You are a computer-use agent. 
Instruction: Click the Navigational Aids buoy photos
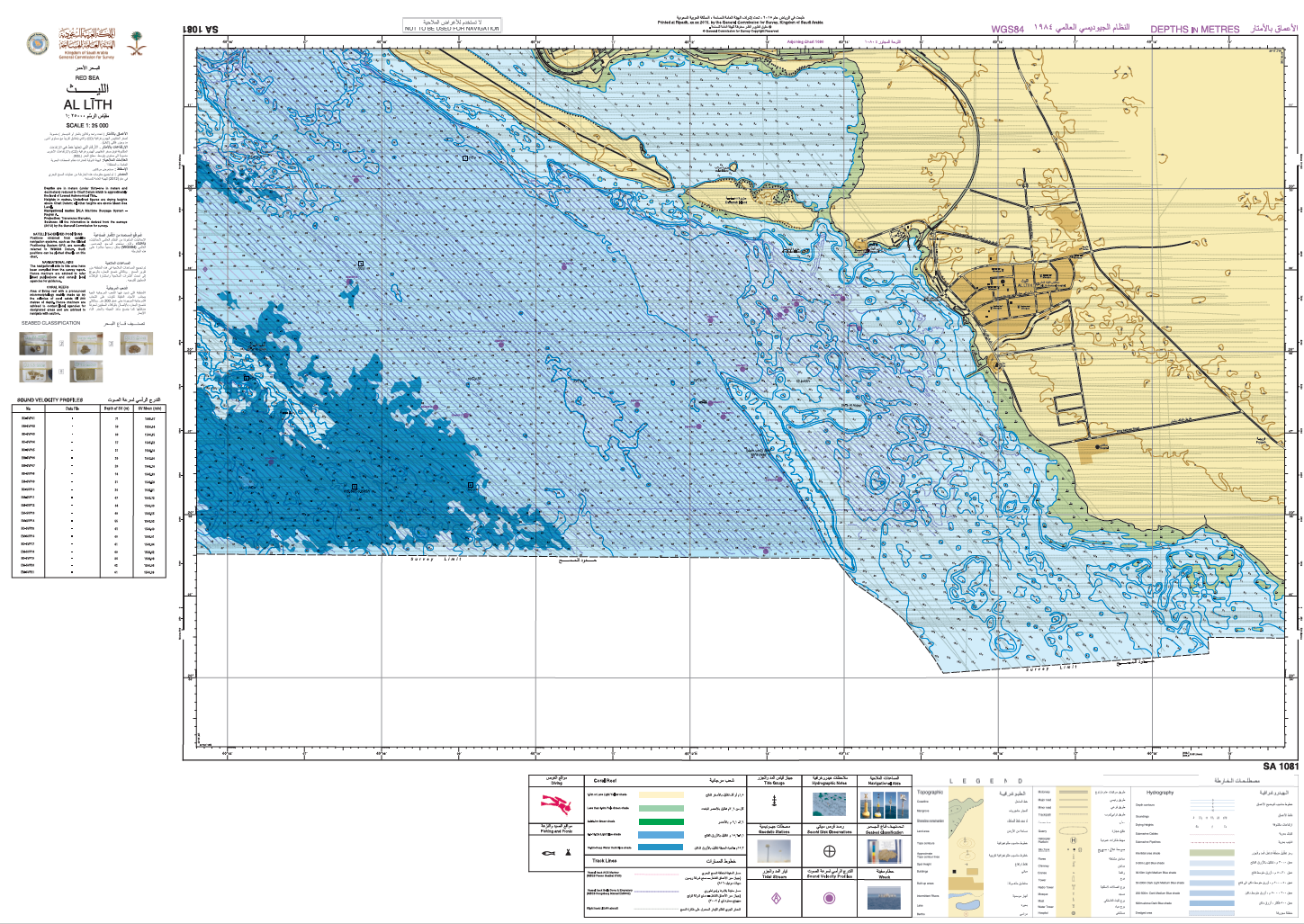click(x=884, y=803)
